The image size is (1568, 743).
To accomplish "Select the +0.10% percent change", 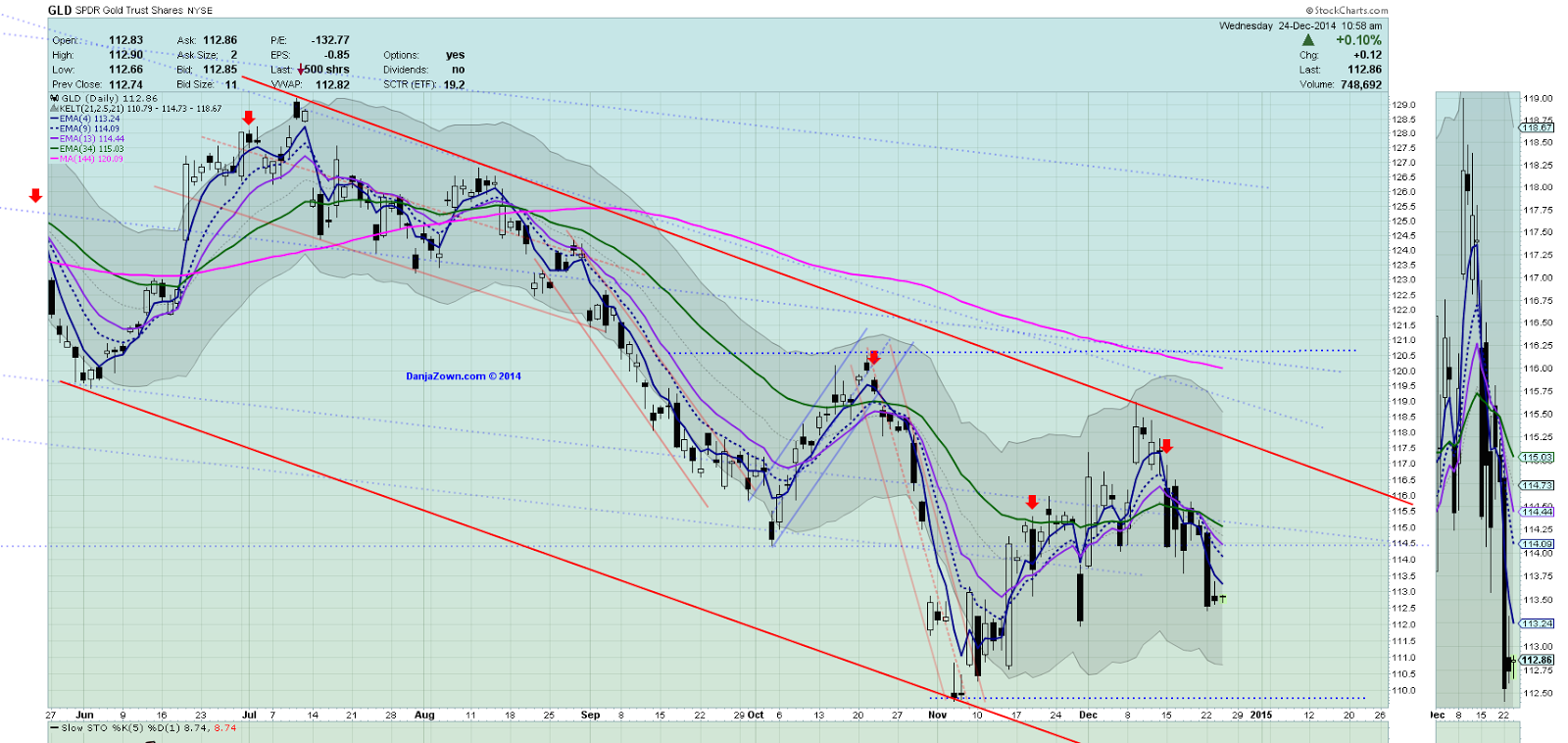I will 1359,40.
